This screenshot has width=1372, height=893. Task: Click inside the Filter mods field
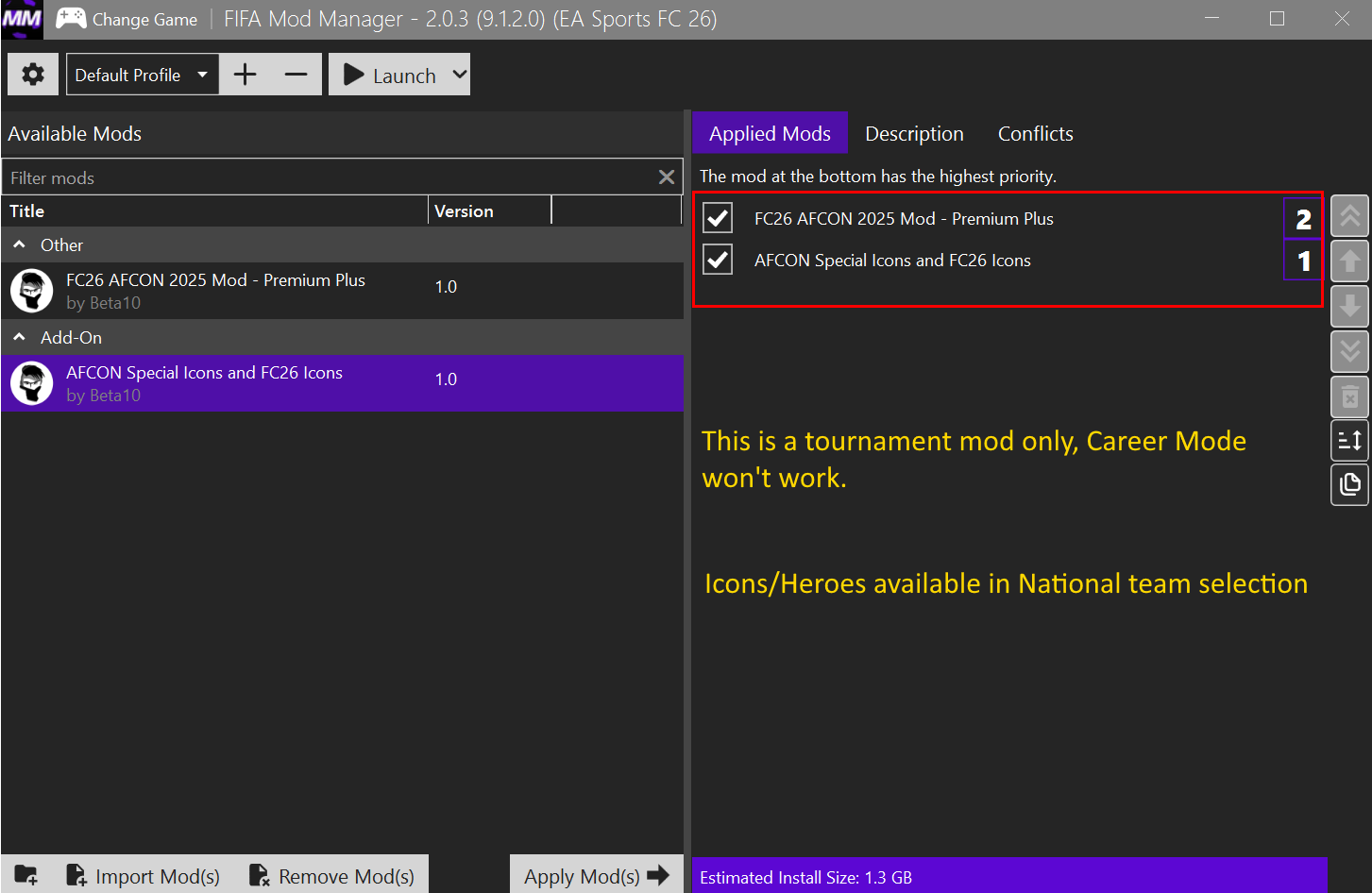(328, 177)
